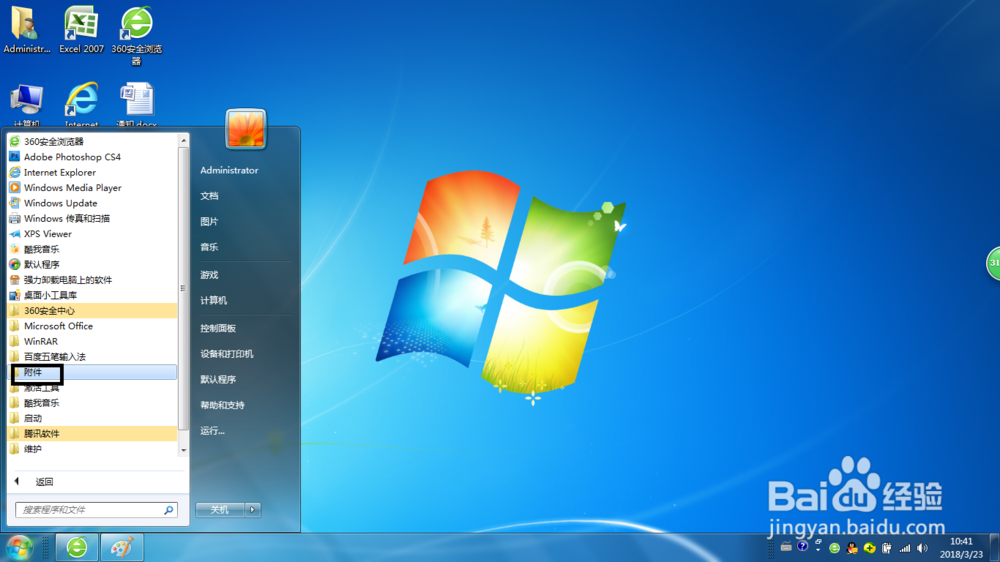Viewport: 1000px width, 562px height.
Task: Open 默认程序 in the programs list
Action: click(x=92, y=264)
